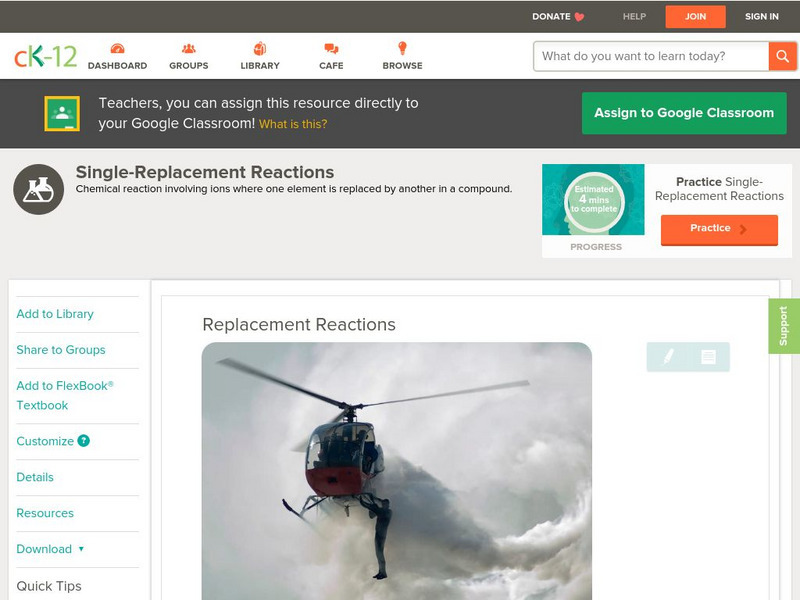Click the Single-Replacement Reactions title
This screenshot has height=600, width=800.
(x=205, y=172)
